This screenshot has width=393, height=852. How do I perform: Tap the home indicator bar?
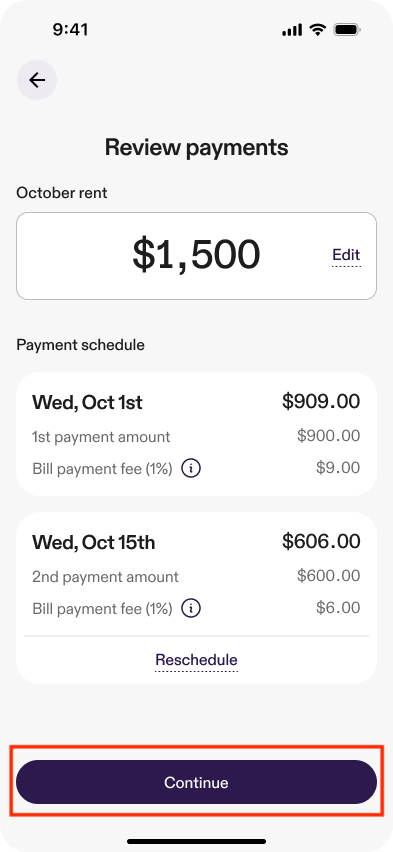click(x=196, y=842)
